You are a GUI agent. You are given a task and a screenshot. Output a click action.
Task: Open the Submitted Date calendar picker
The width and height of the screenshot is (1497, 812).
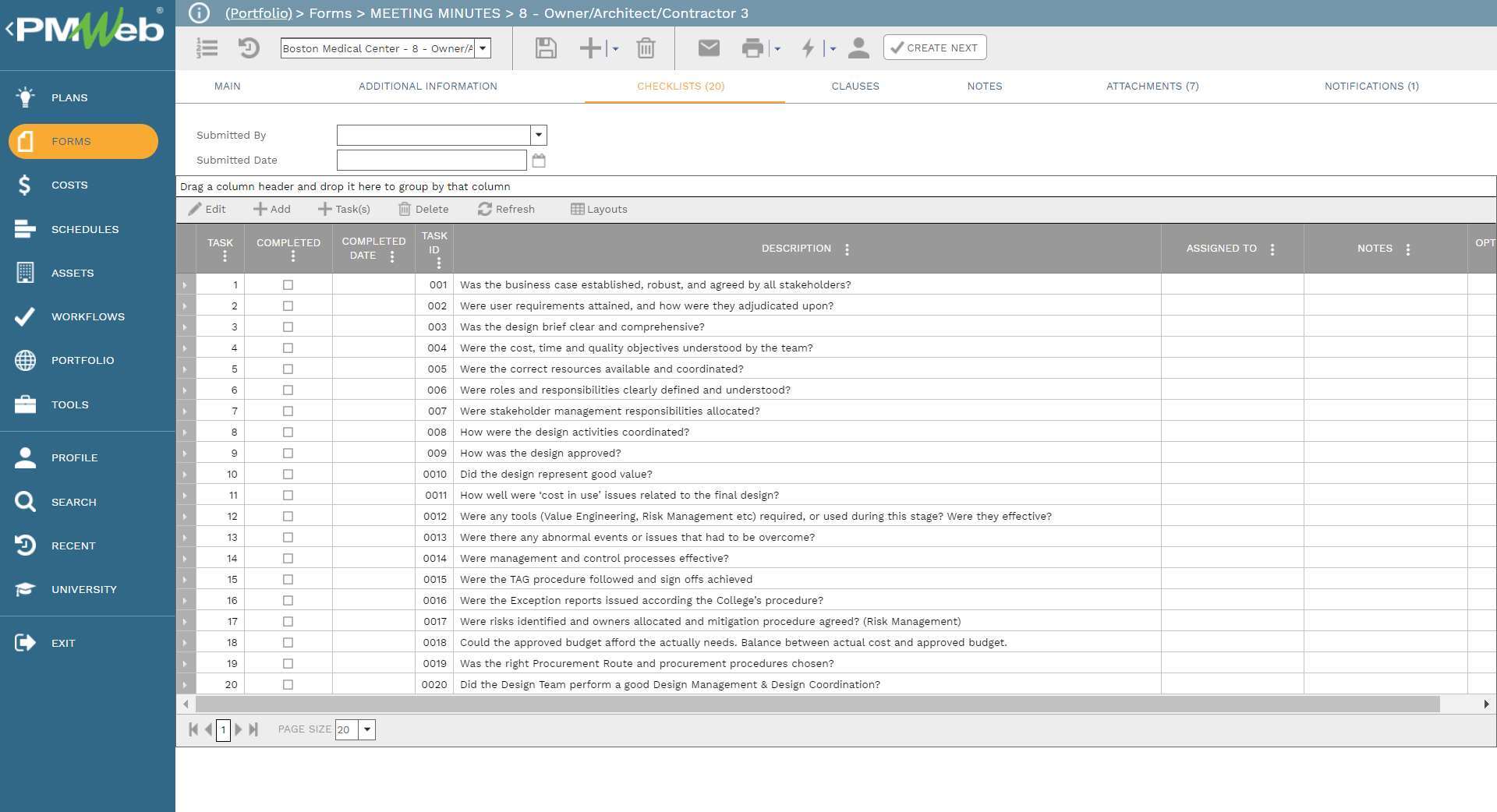[539, 161]
